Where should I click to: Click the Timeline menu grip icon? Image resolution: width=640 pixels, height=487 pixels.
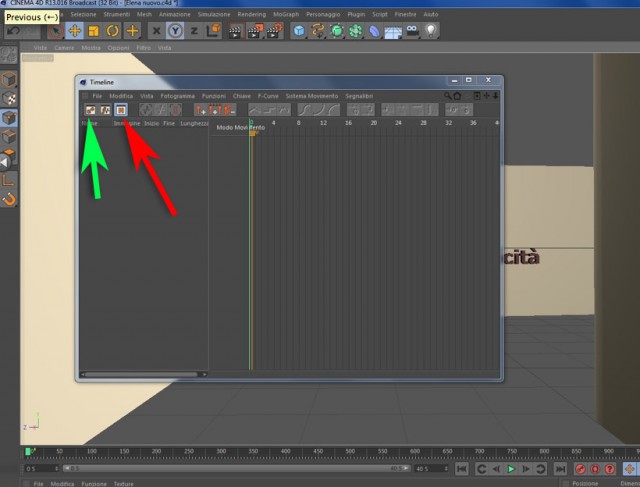click(85, 96)
